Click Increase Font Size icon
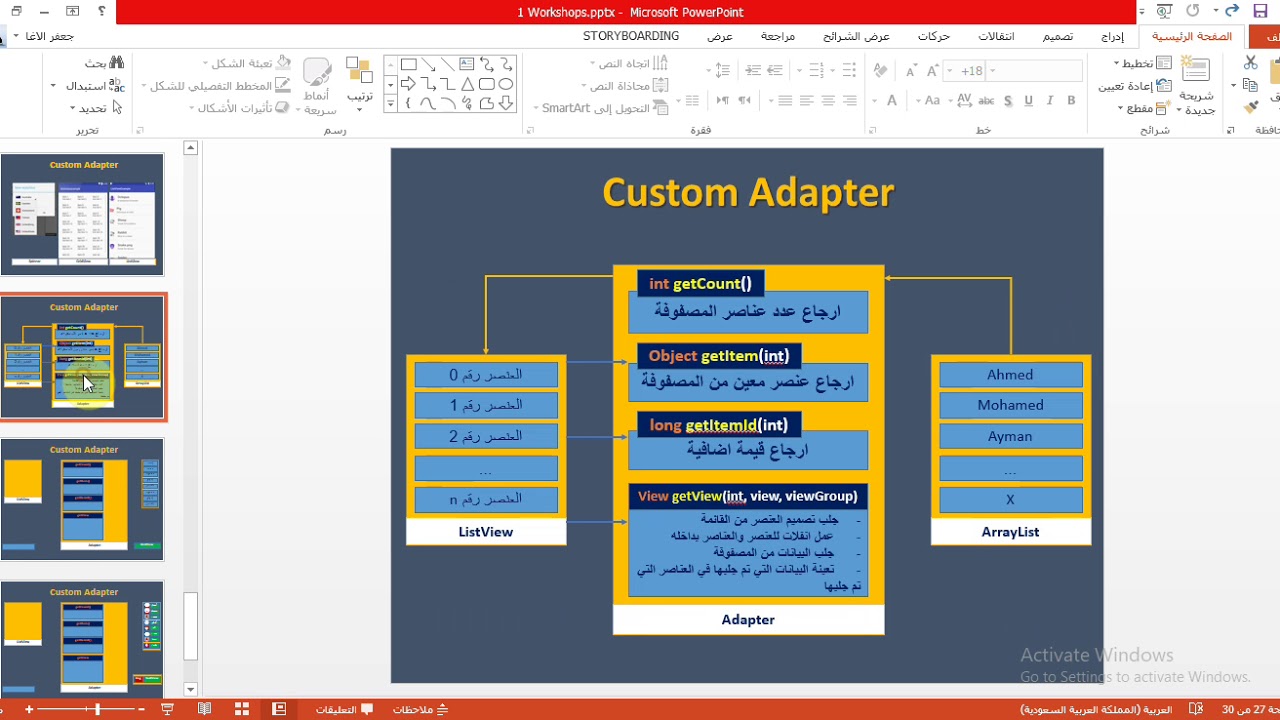 pyautogui.click(x=933, y=71)
